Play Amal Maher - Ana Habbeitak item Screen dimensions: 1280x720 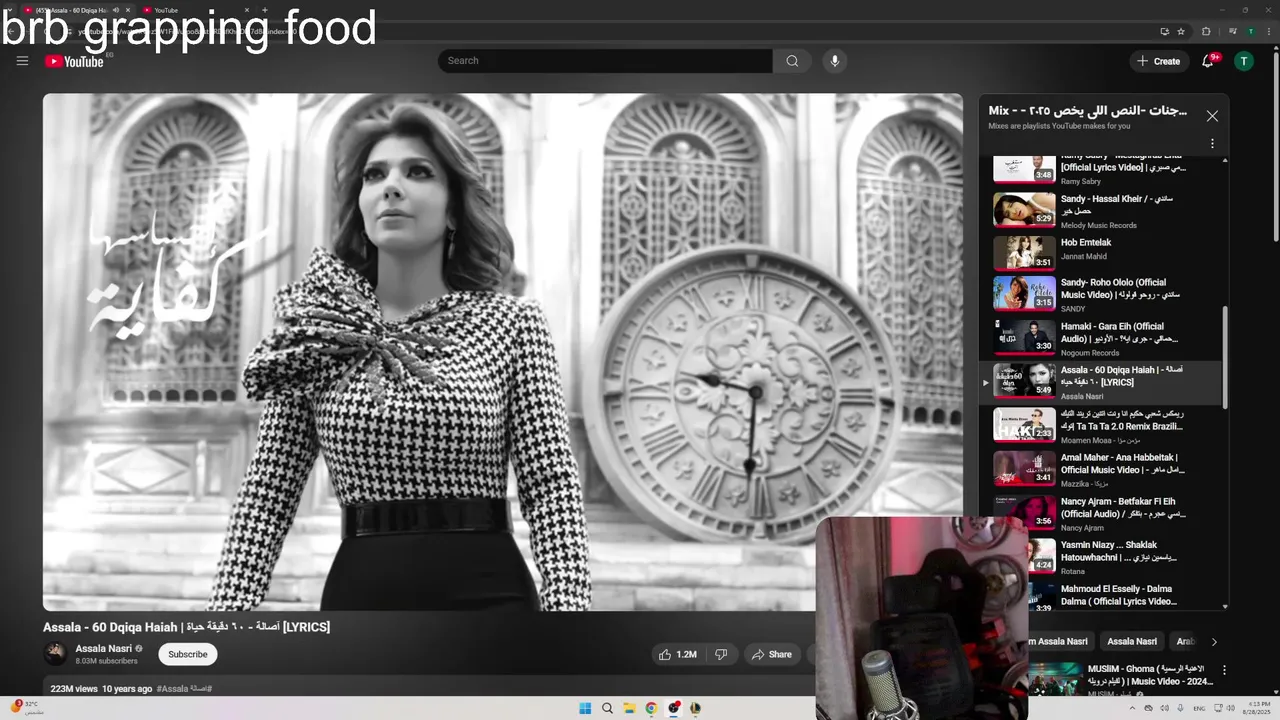[1105, 469]
